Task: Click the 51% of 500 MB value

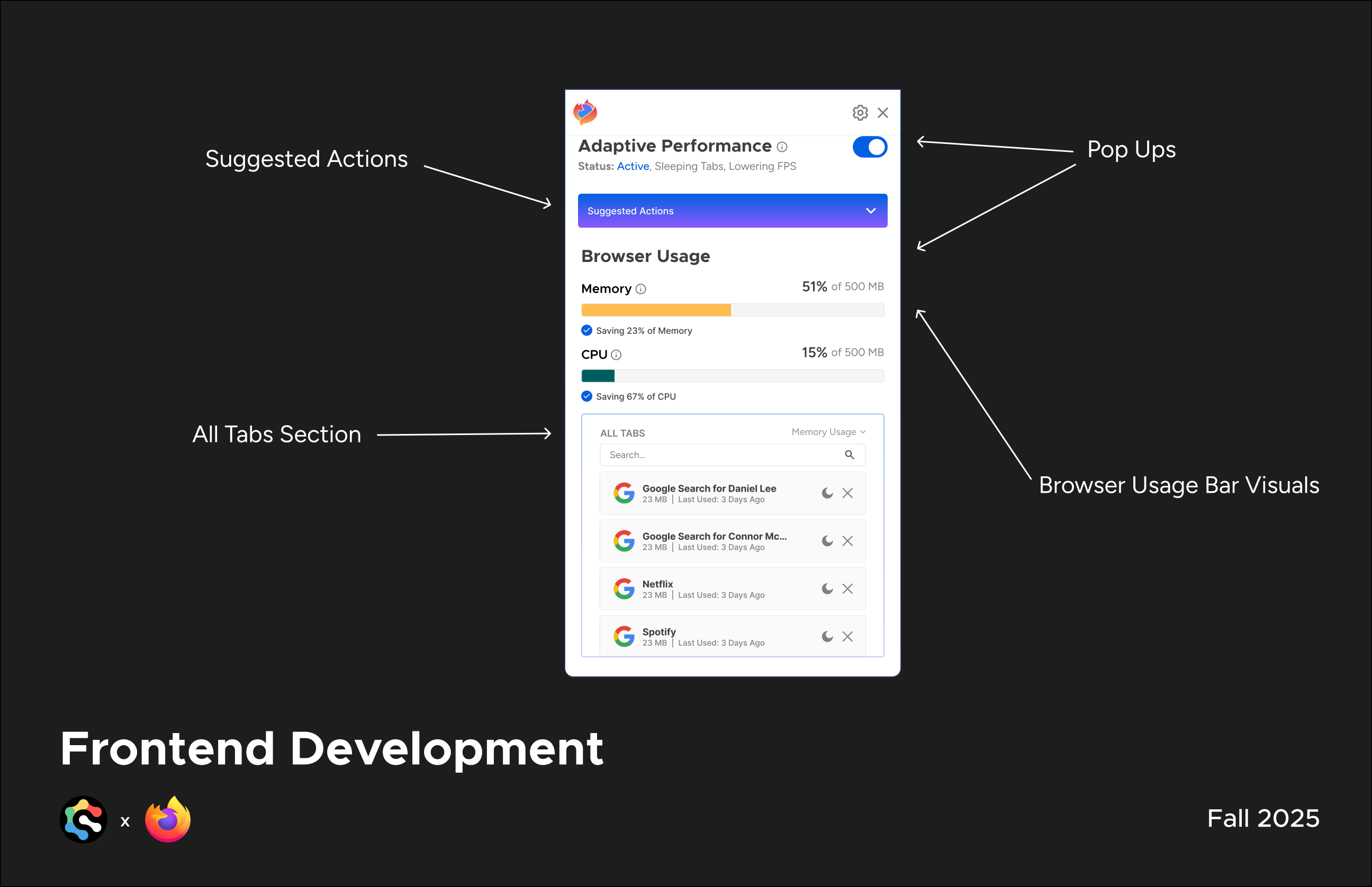Action: click(x=843, y=287)
